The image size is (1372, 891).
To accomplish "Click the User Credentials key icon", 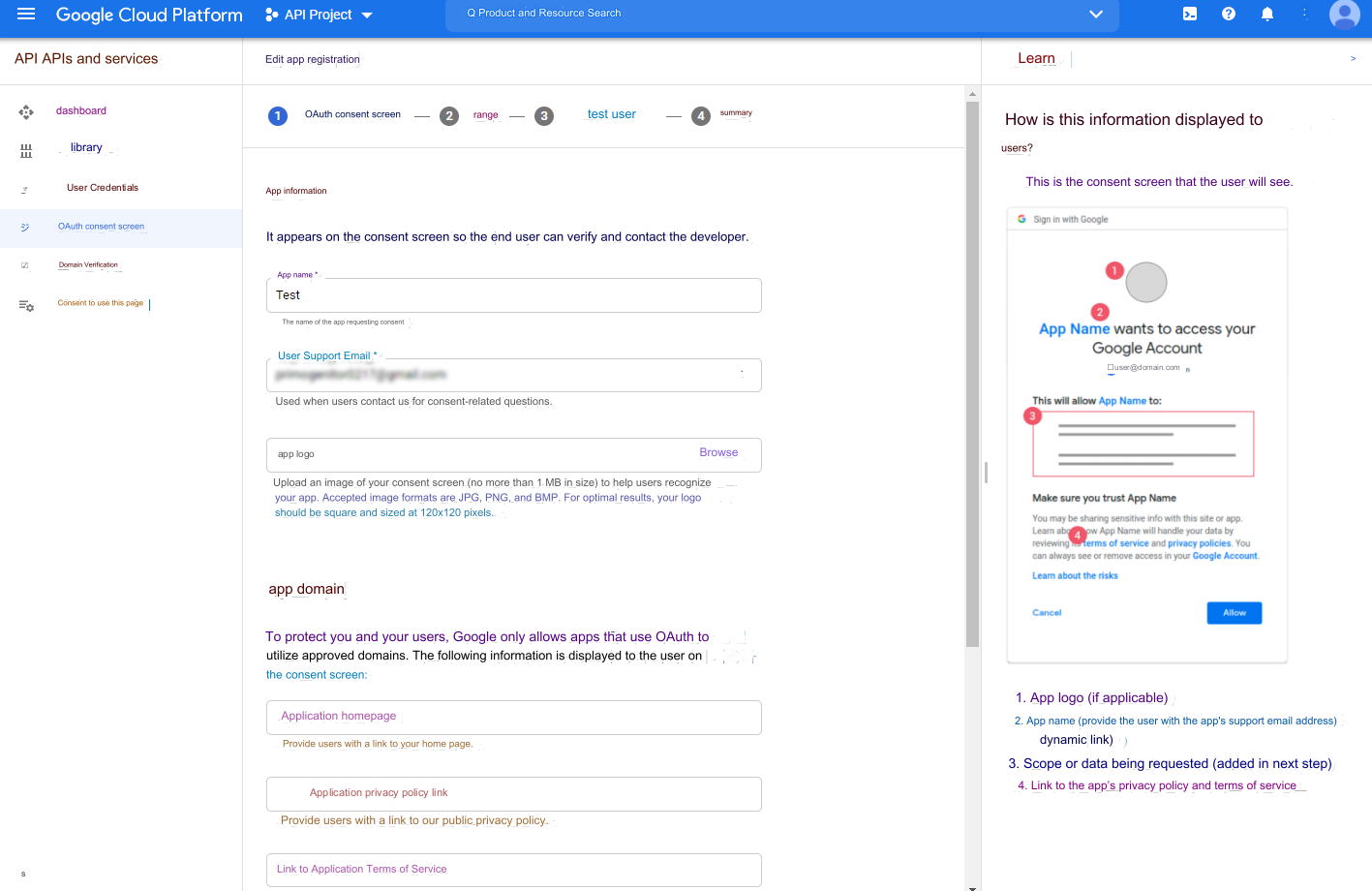I will coord(24,190).
